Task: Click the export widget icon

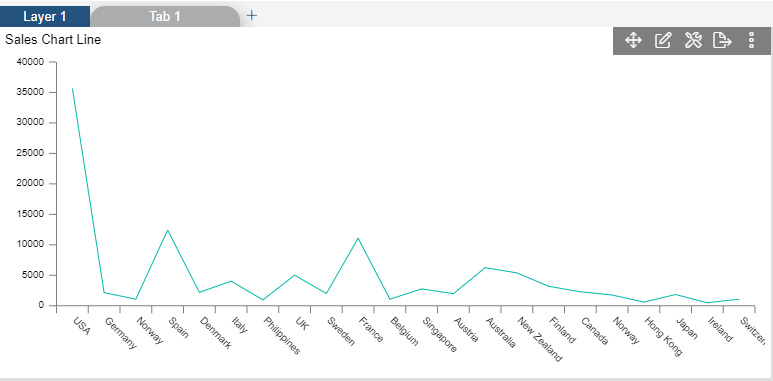Action: (x=722, y=40)
